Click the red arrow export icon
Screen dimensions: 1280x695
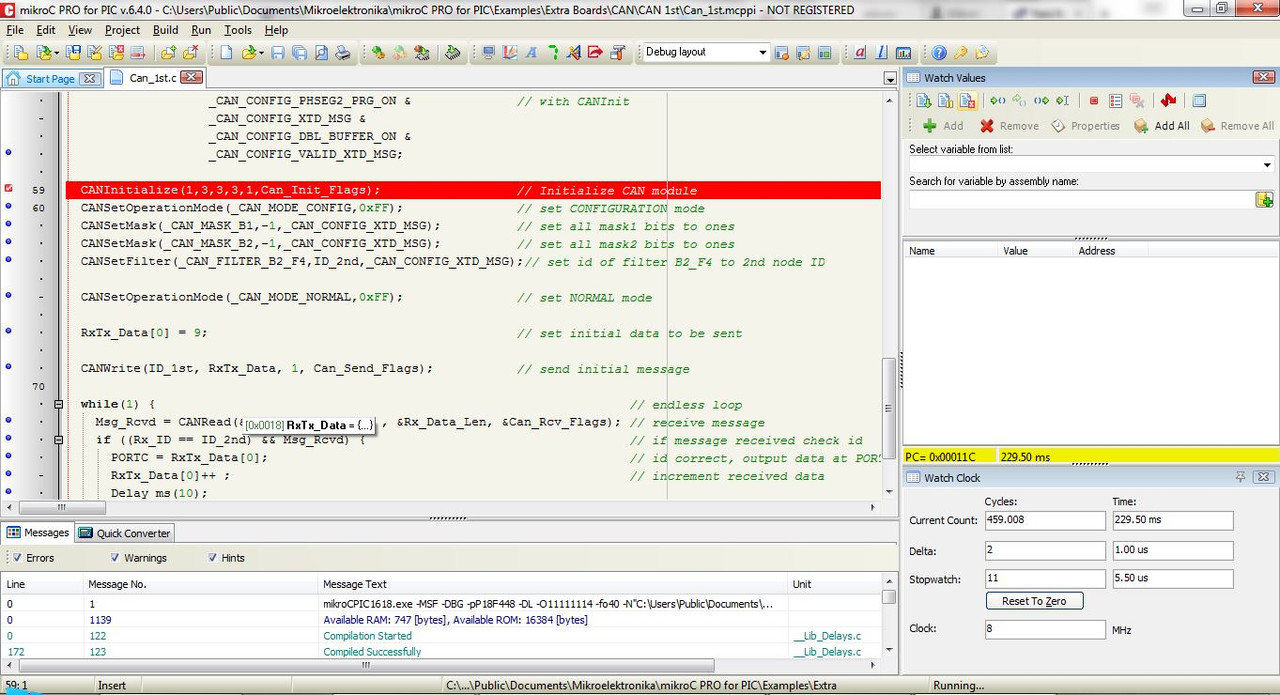click(x=595, y=52)
